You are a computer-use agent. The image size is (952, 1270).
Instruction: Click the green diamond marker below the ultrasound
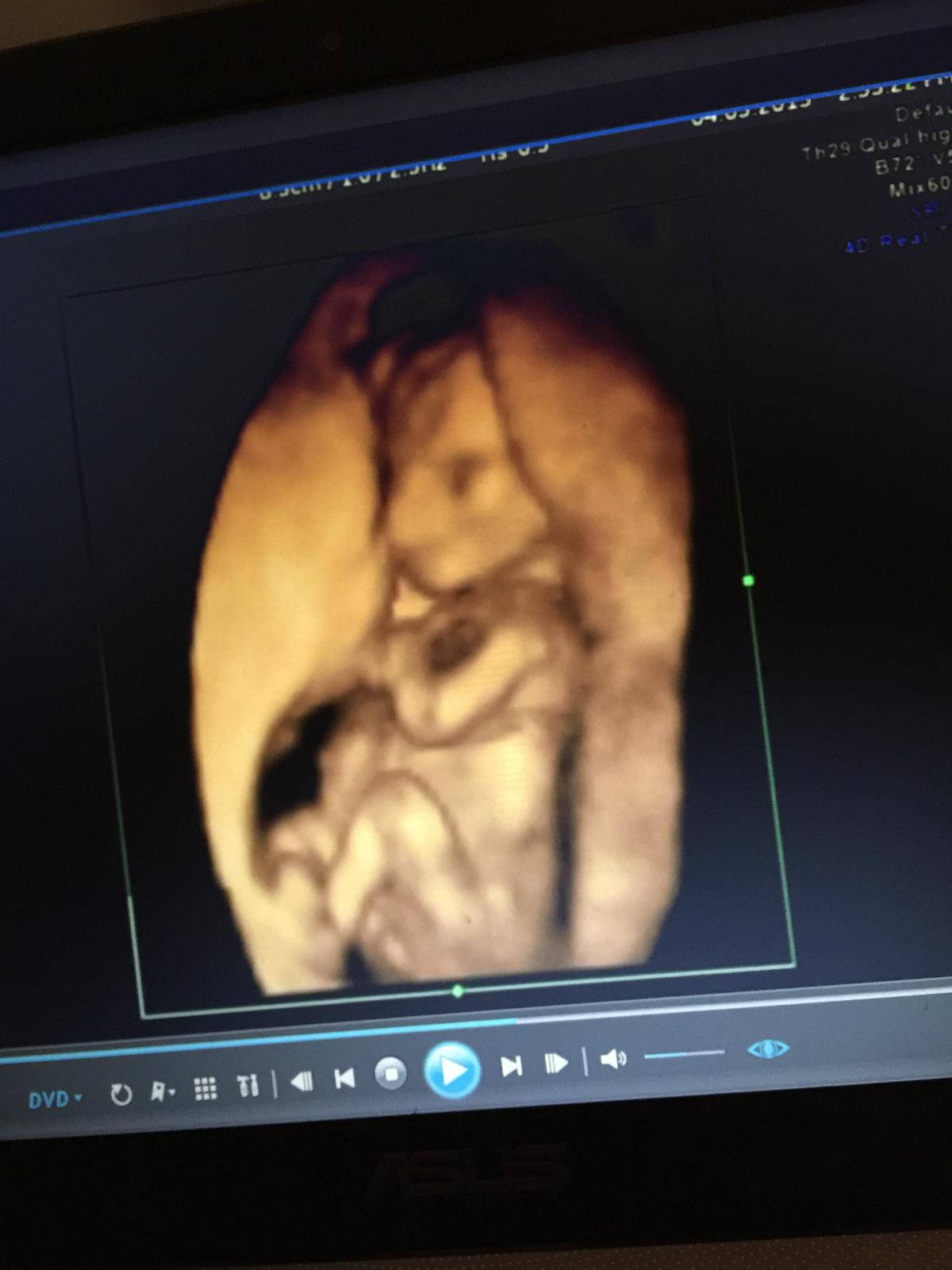(x=457, y=991)
